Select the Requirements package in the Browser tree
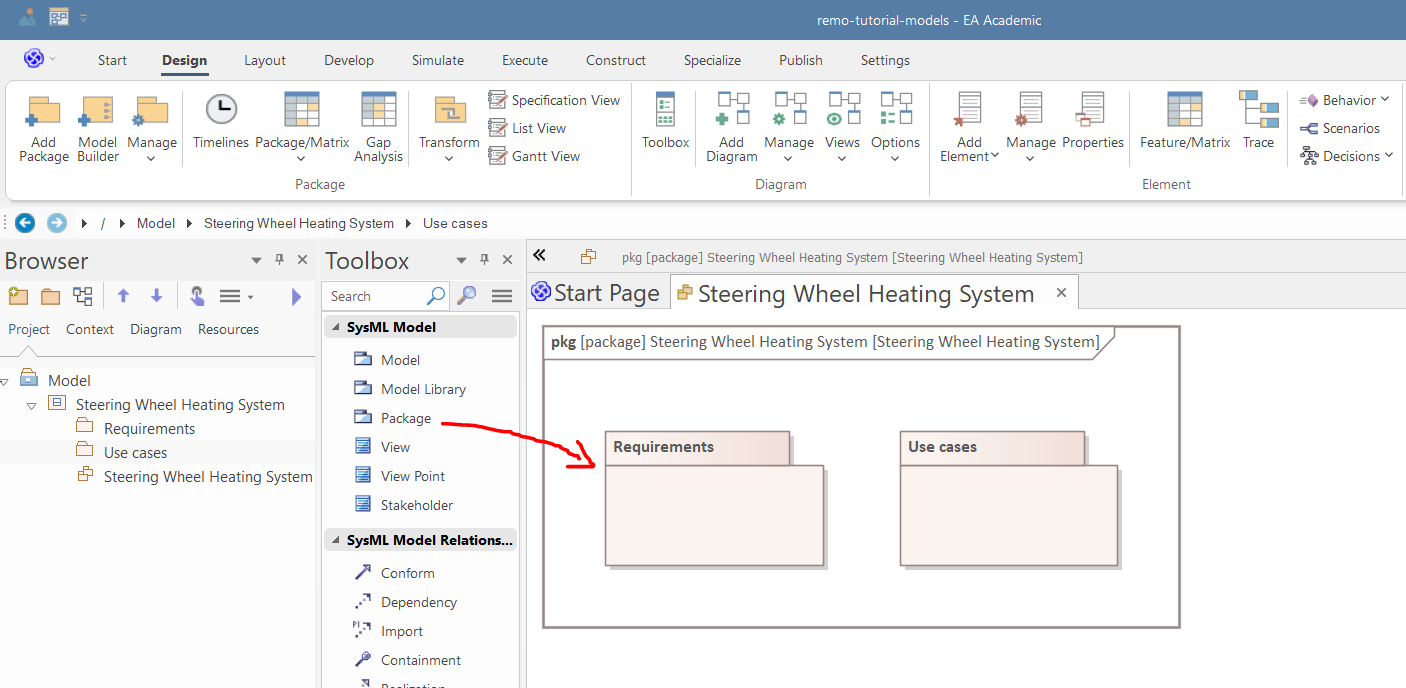 [x=149, y=429]
